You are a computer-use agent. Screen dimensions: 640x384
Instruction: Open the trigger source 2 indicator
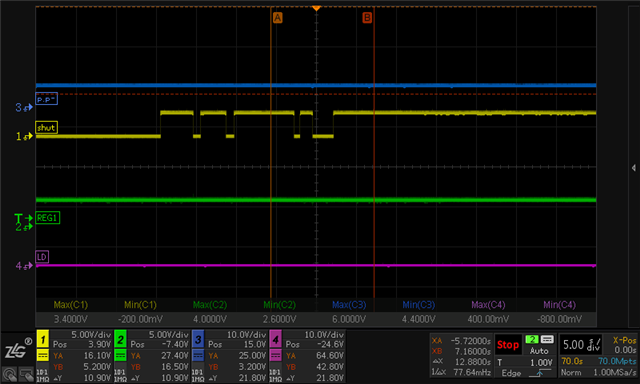[531, 340]
